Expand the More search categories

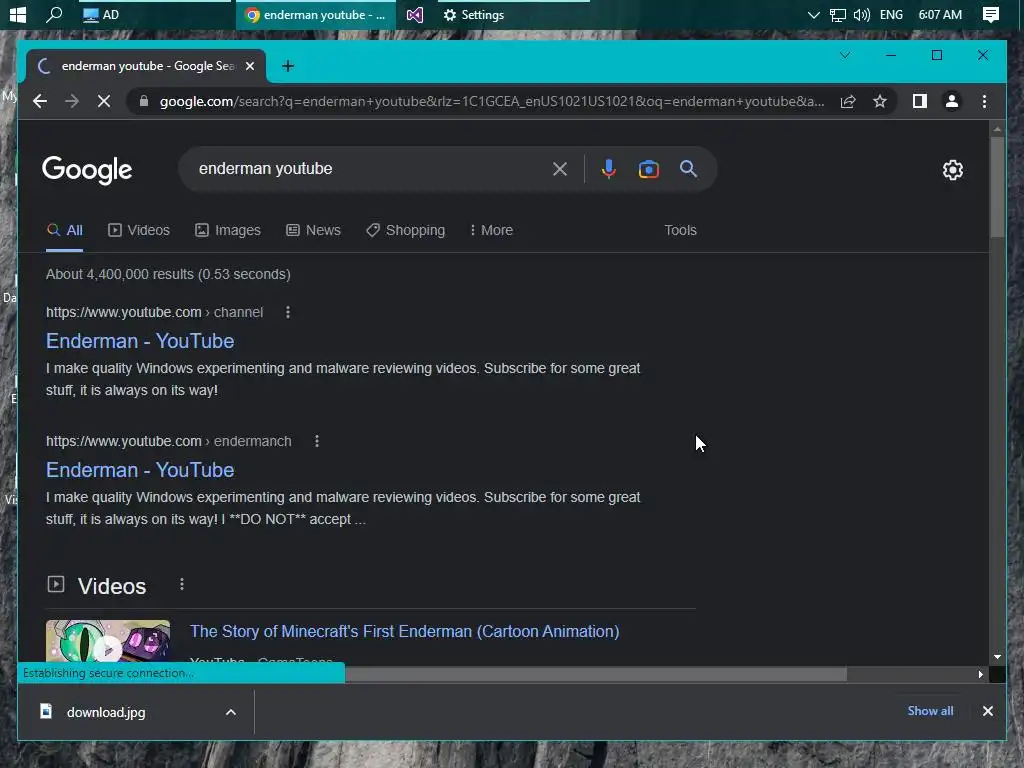(x=491, y=231)
